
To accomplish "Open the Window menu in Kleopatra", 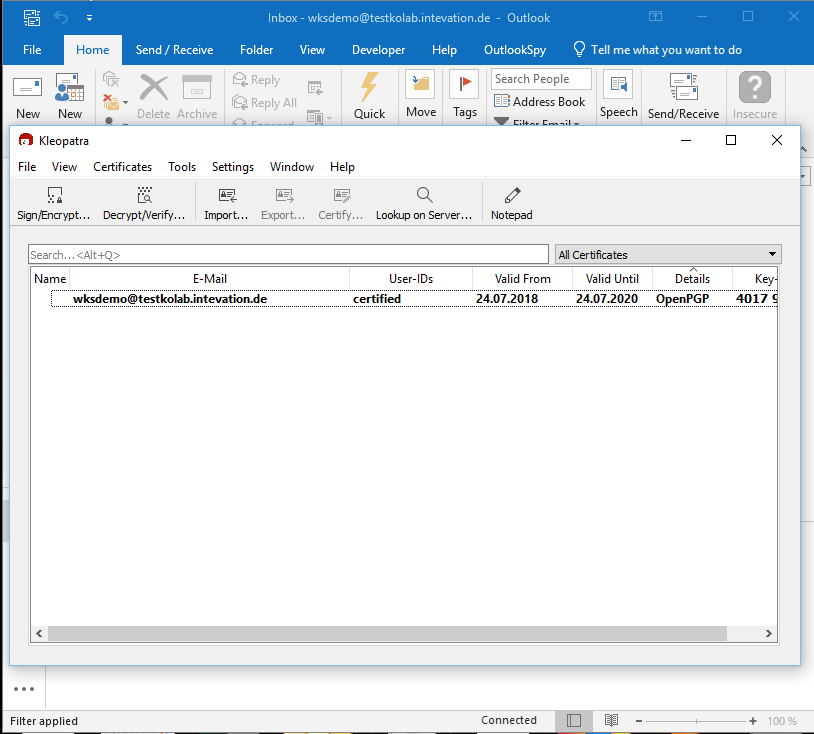I will 292,167.
